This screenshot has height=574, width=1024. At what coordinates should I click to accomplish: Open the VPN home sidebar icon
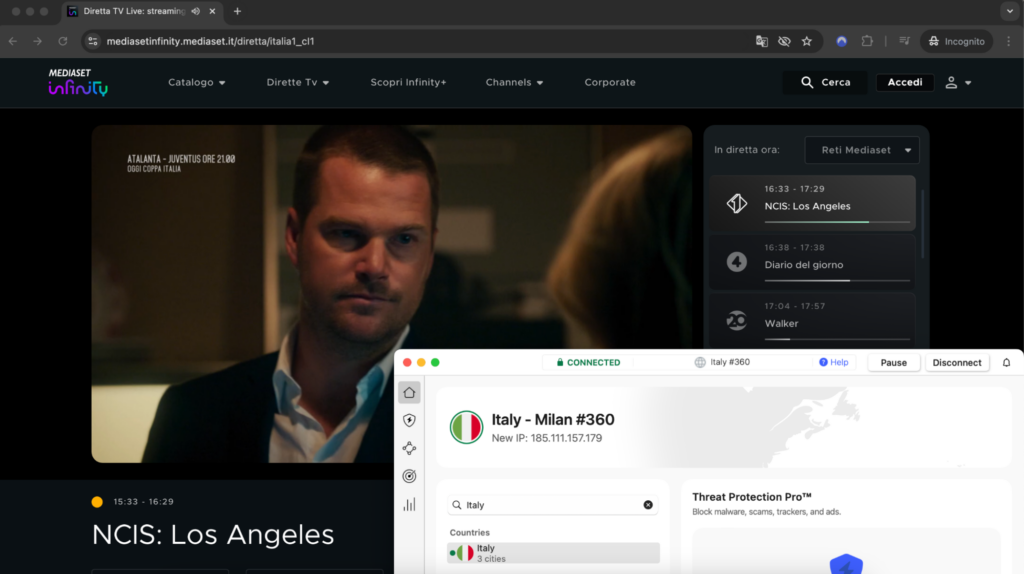pos(409,392)
